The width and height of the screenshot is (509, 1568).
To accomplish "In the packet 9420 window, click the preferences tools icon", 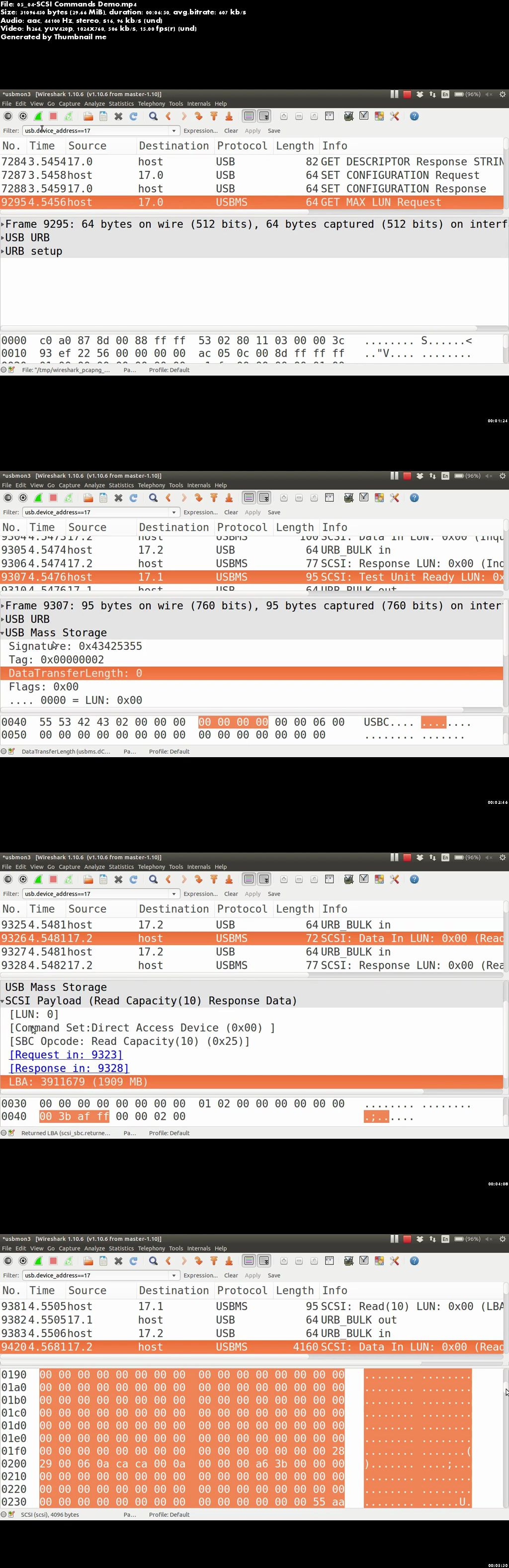I will (x=395, y=1260).
